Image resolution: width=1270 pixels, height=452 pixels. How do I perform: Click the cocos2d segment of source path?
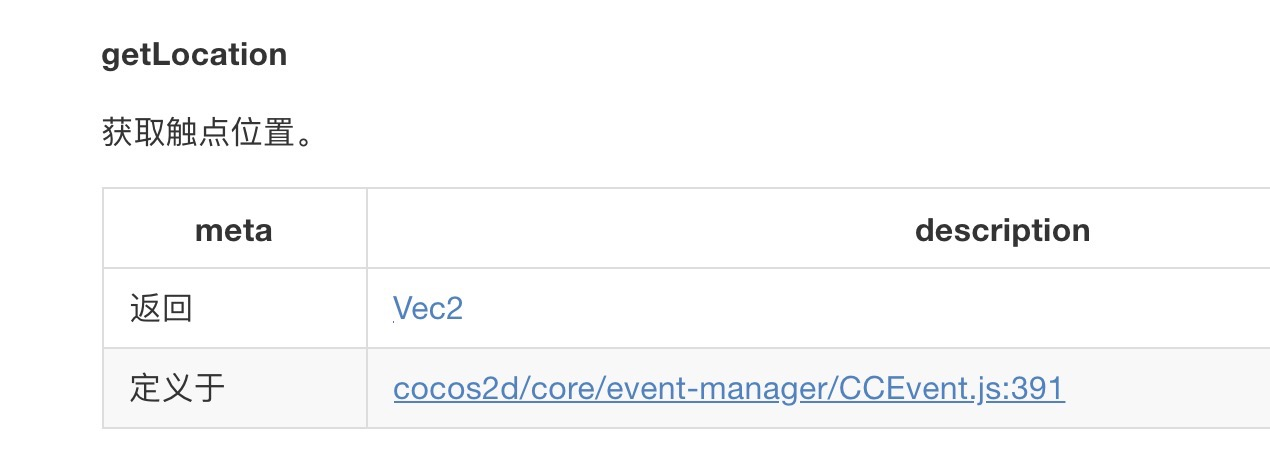tap(450, 388)
